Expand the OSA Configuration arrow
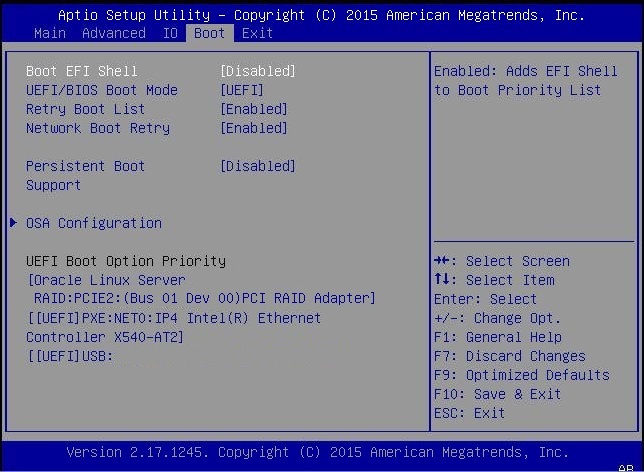This screenshot has height=472, width=644. click(13, 223)
